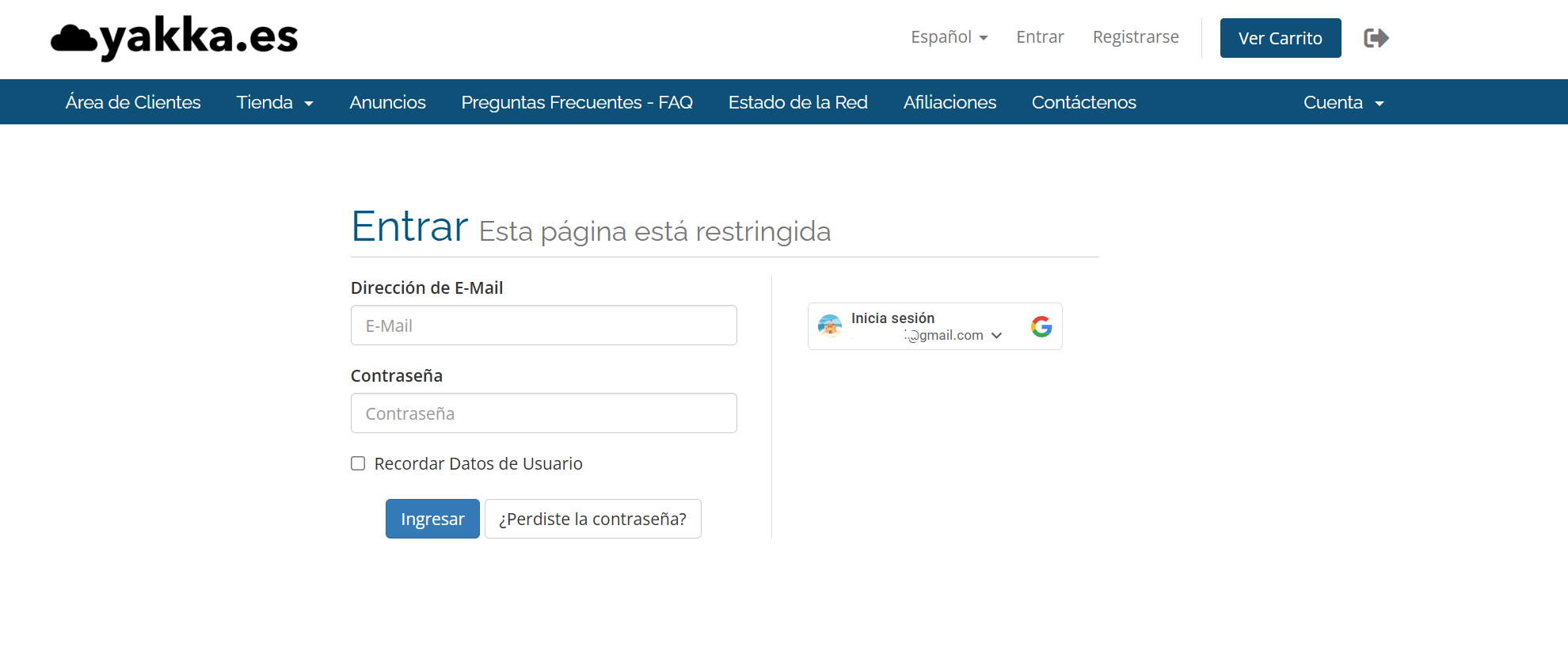The image size is (1568, 670).
Task: Toggle Recordar Datos de Usuario checkbox
Action: coord(358,463)
